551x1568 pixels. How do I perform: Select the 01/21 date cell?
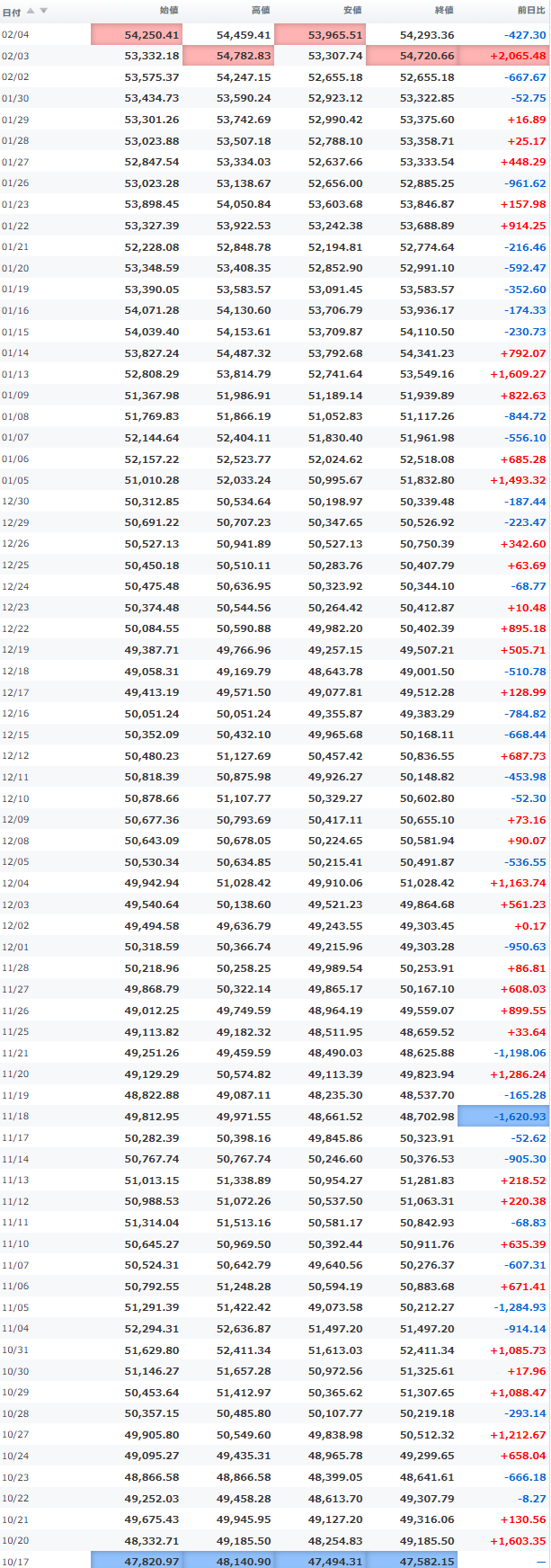click(15, 247)
